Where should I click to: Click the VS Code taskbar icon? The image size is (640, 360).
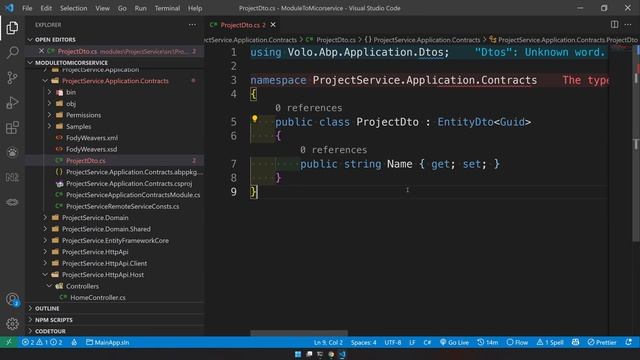click(x=342, y=354)
